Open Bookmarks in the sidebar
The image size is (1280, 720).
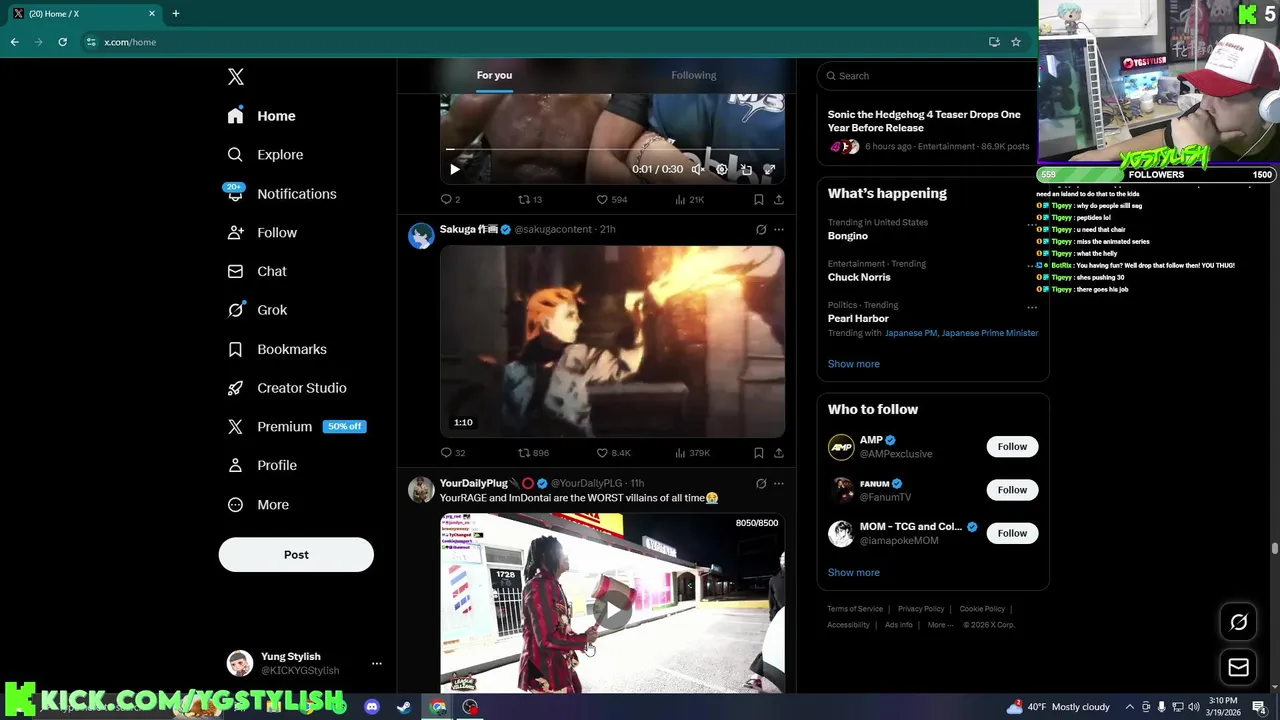(x=278, y=349)
